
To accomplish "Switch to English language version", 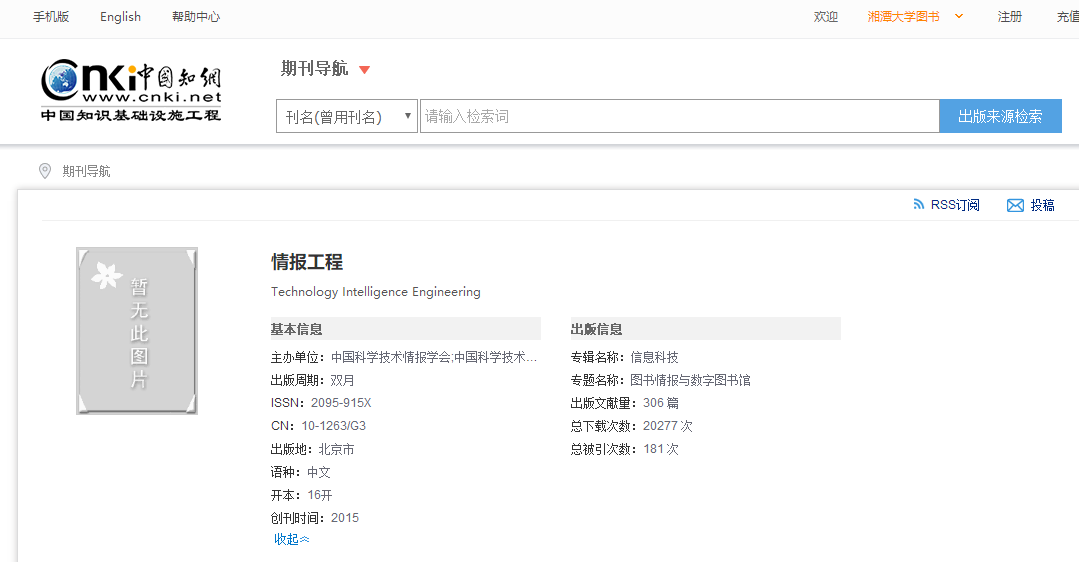I will (120, 17).
